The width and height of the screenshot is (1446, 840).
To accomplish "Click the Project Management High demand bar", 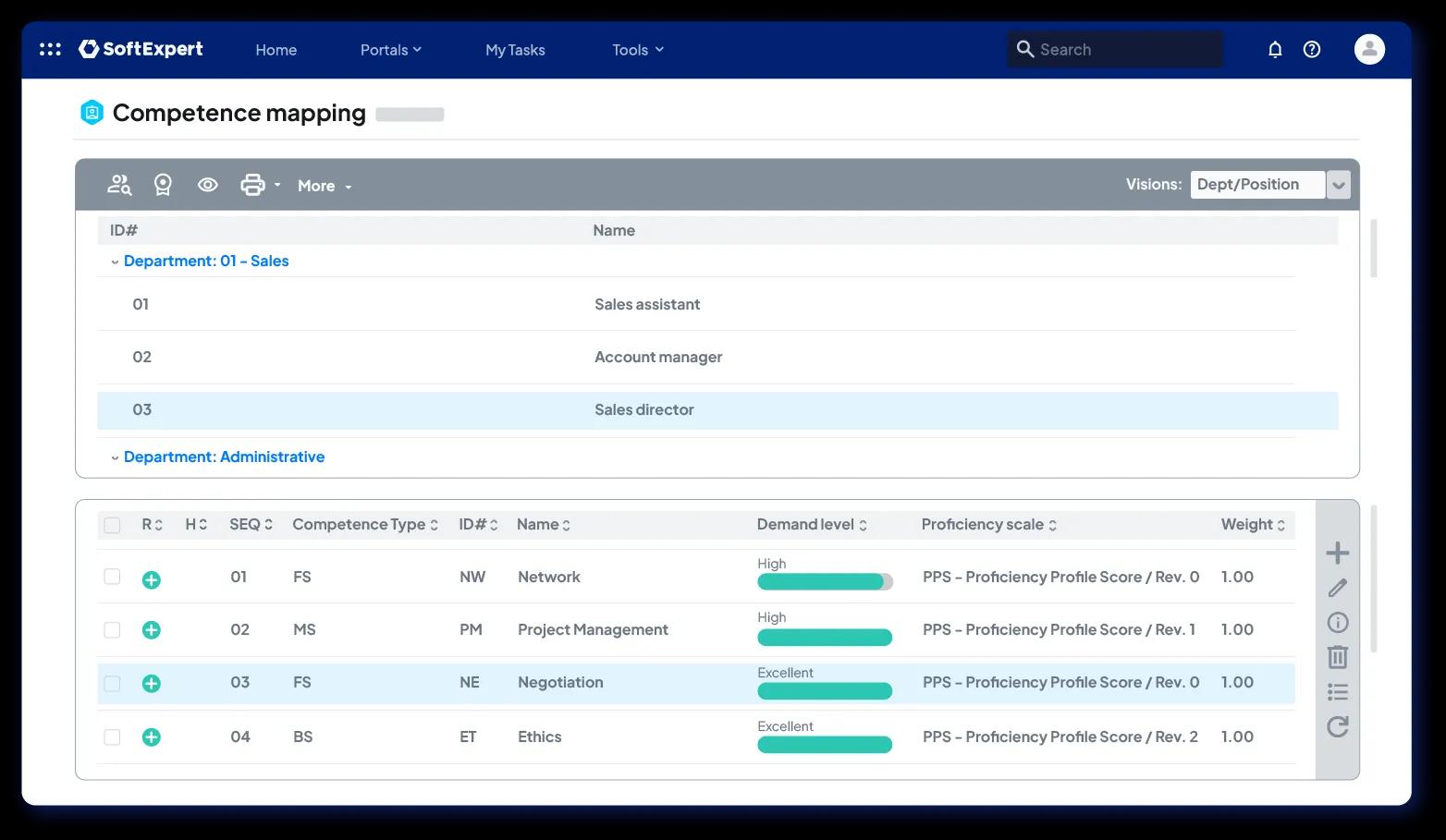I will [x=825, y=637].
